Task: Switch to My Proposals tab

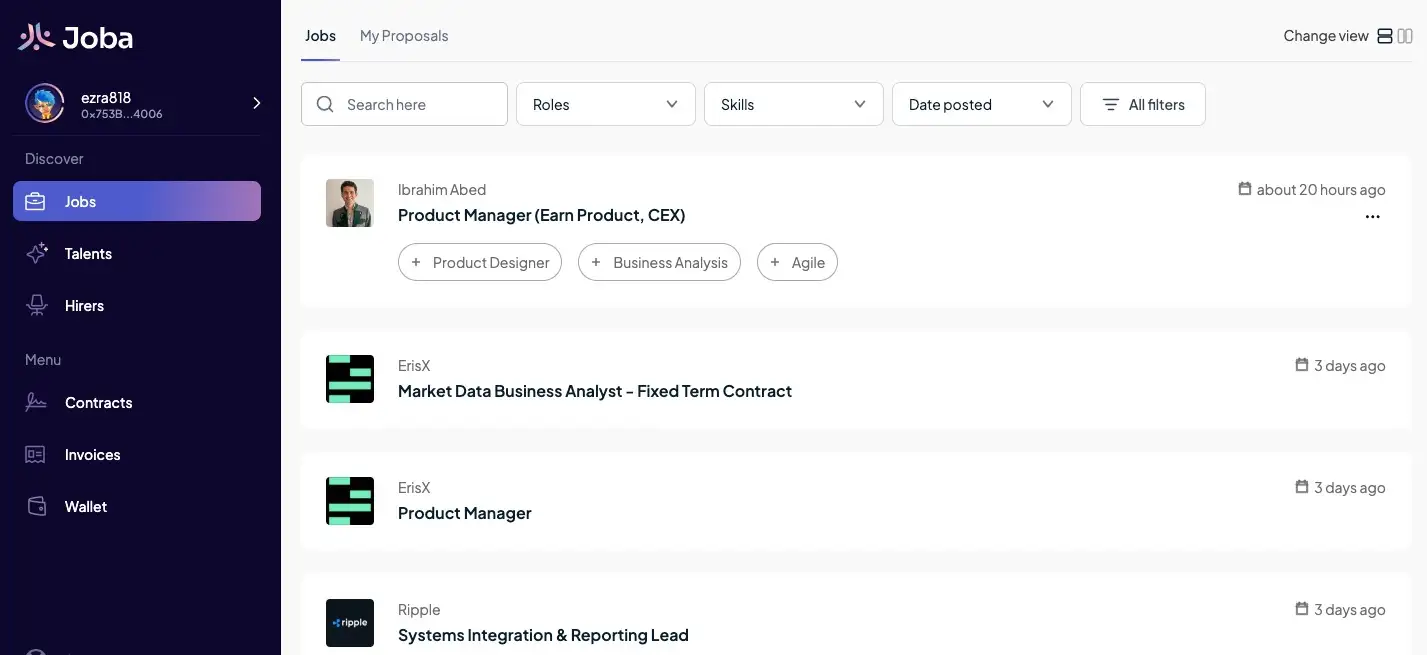Action: [404, 36]
